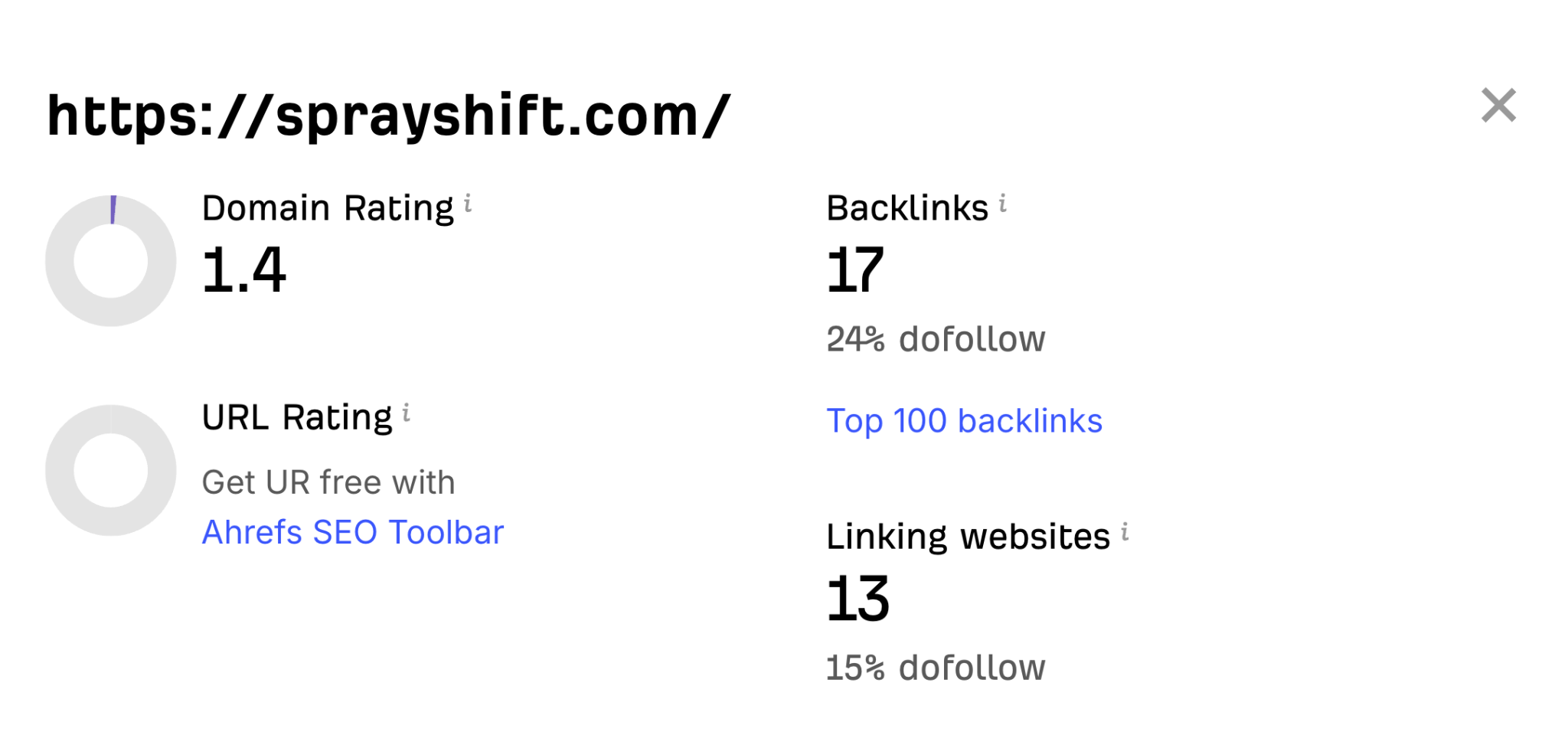1568x738 pixels.
Task: Click the 15% dofollow text
Action: click(935, 668)
